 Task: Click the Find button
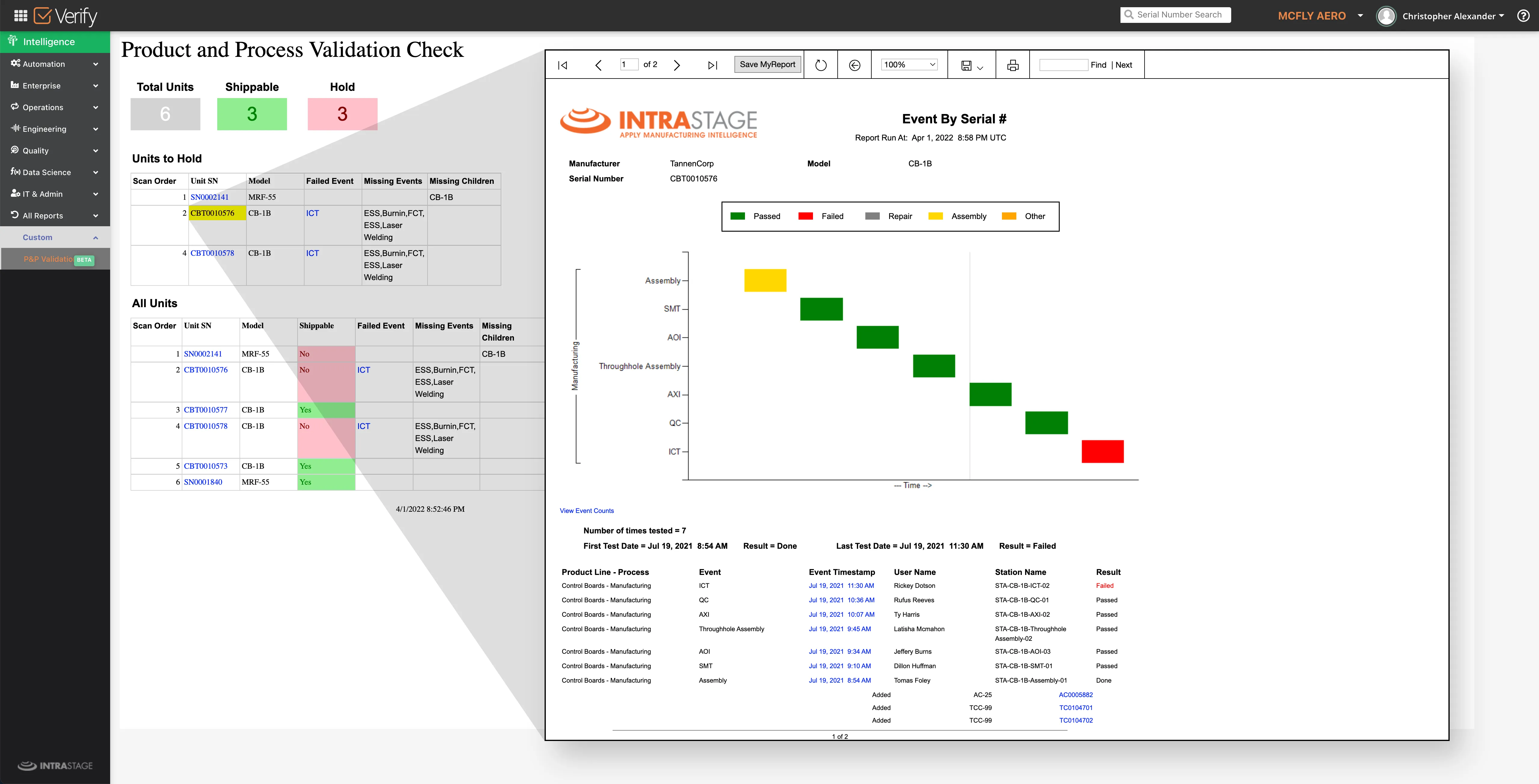click(1098, 65)
